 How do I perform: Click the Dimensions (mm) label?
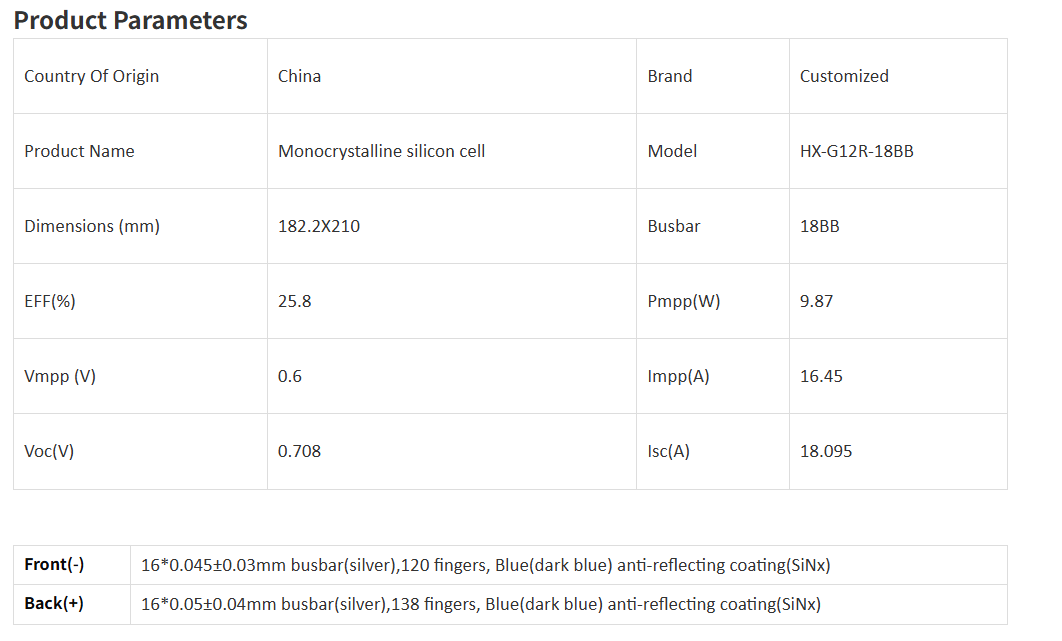pyautogui.click(x=91, y=226)
